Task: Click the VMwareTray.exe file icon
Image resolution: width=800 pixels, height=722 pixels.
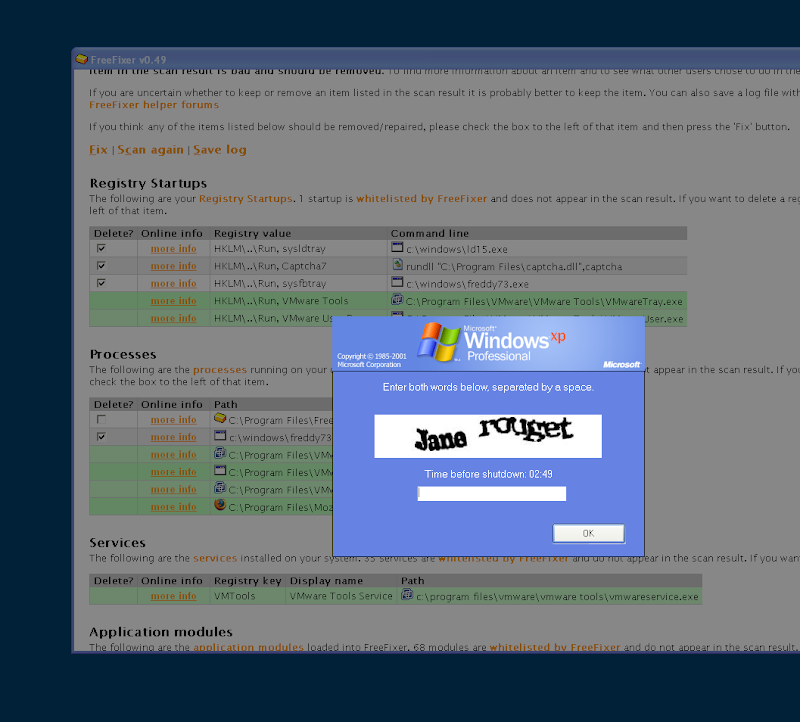Action: 397,300
